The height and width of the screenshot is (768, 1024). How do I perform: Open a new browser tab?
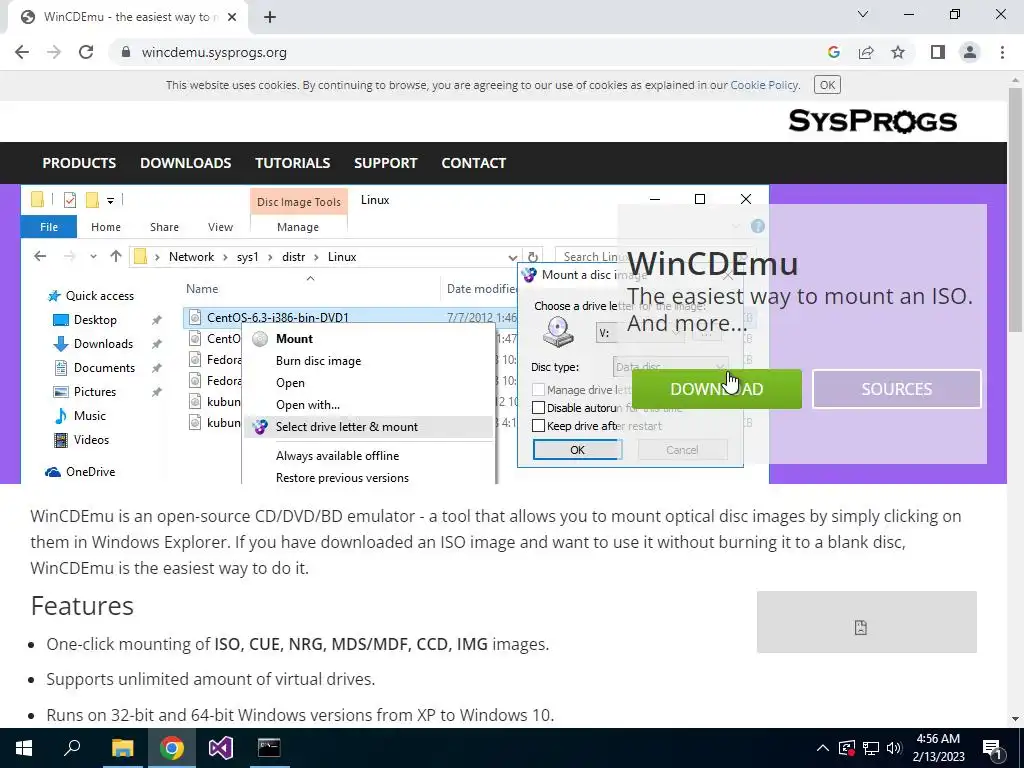tap(270, 18)
